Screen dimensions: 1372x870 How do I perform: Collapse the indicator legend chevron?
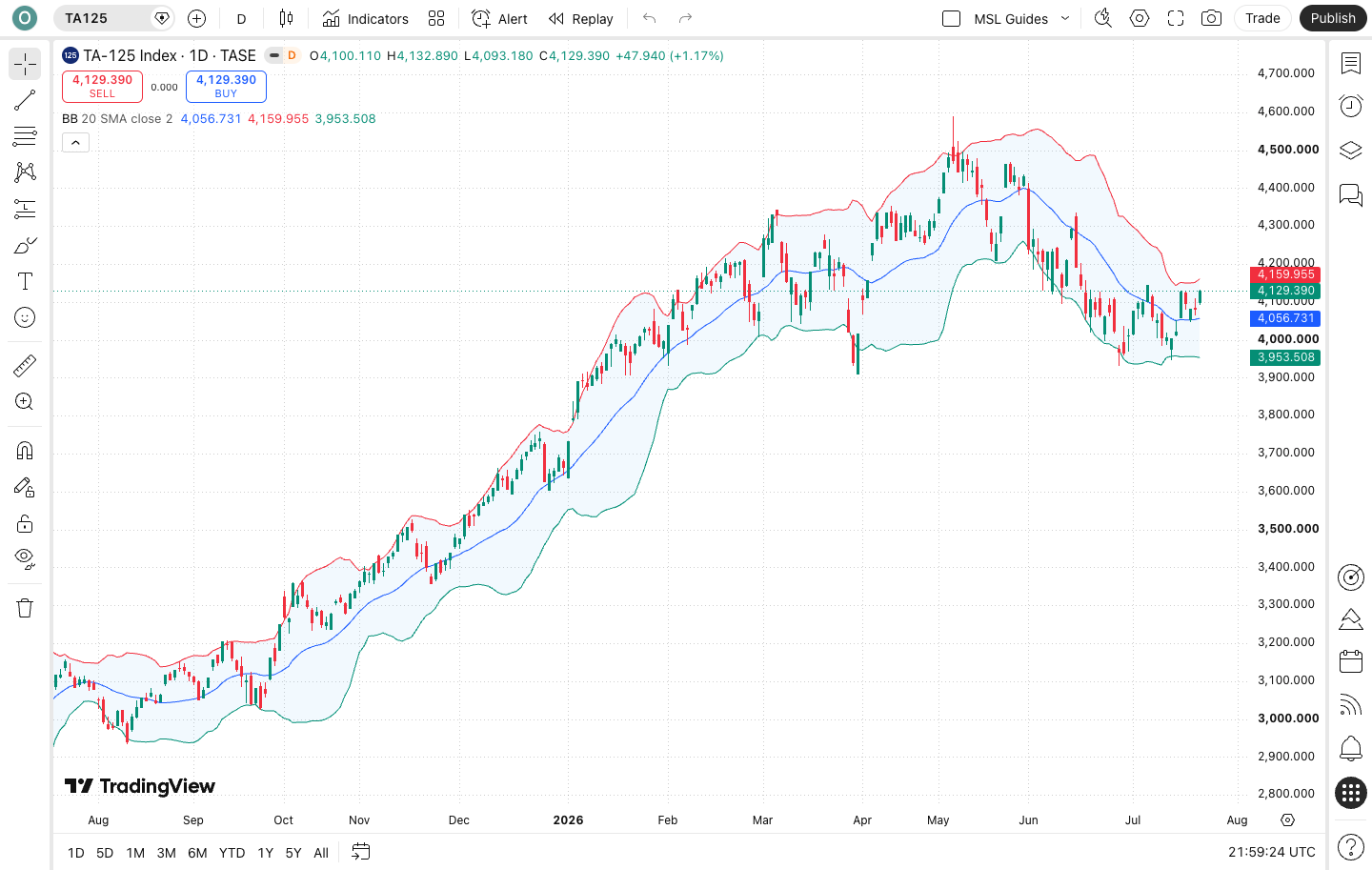pyautogui.click(x=75, y=143)
